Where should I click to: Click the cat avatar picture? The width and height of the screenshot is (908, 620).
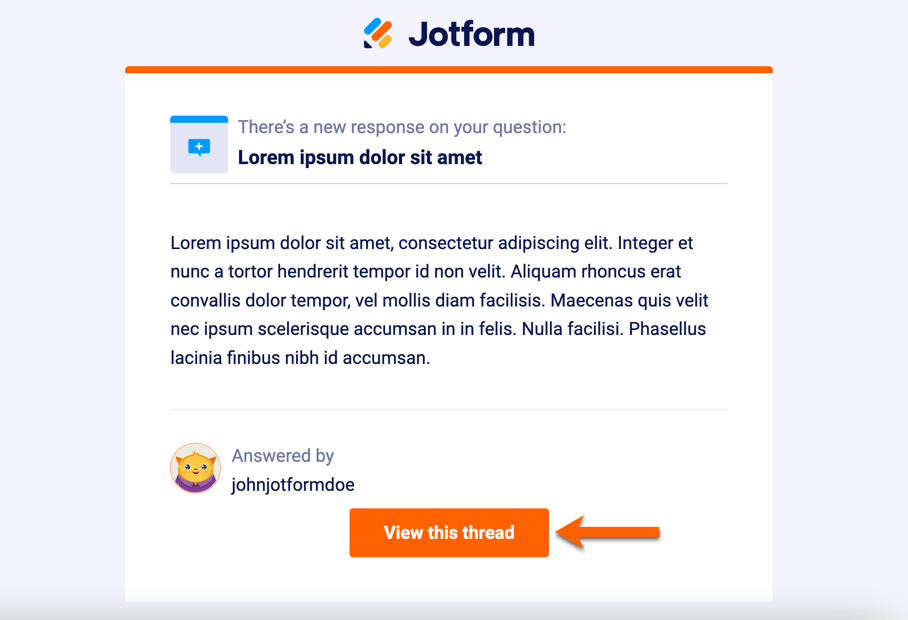[195, 468]
